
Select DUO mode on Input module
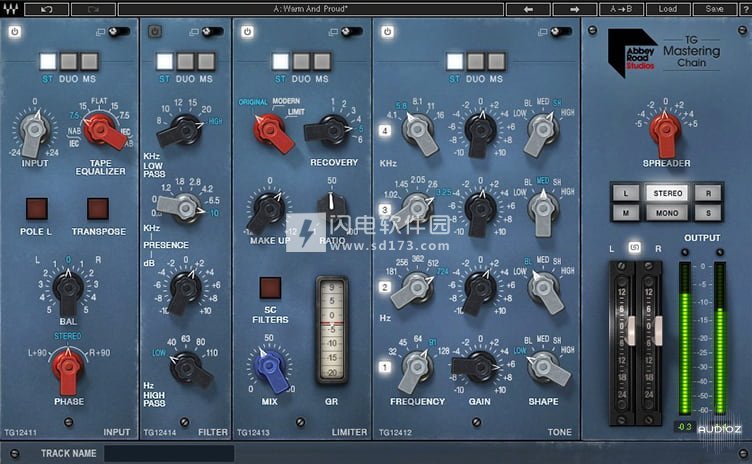[69, 62]
